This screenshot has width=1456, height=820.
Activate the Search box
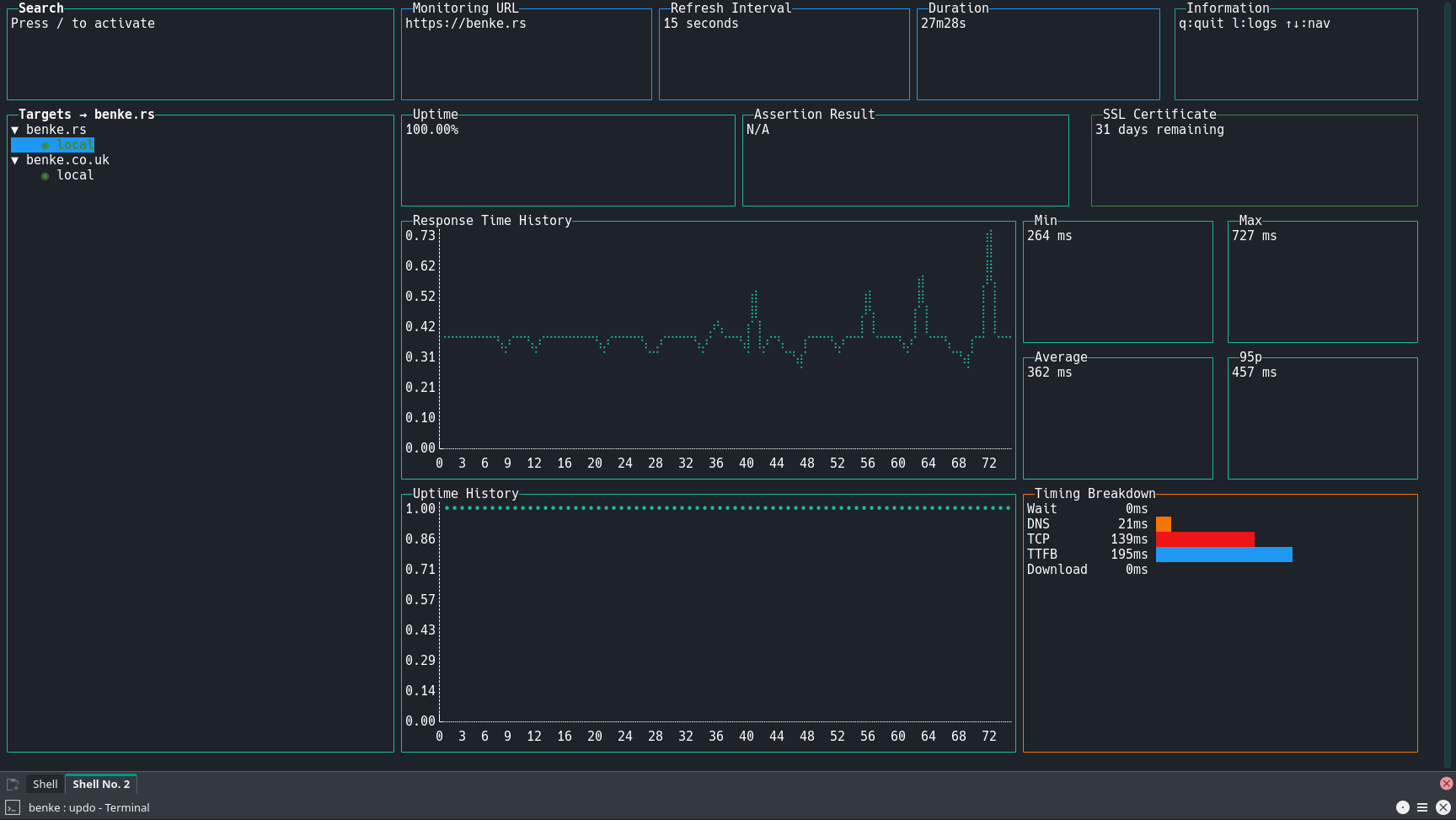tap(201, 55)
